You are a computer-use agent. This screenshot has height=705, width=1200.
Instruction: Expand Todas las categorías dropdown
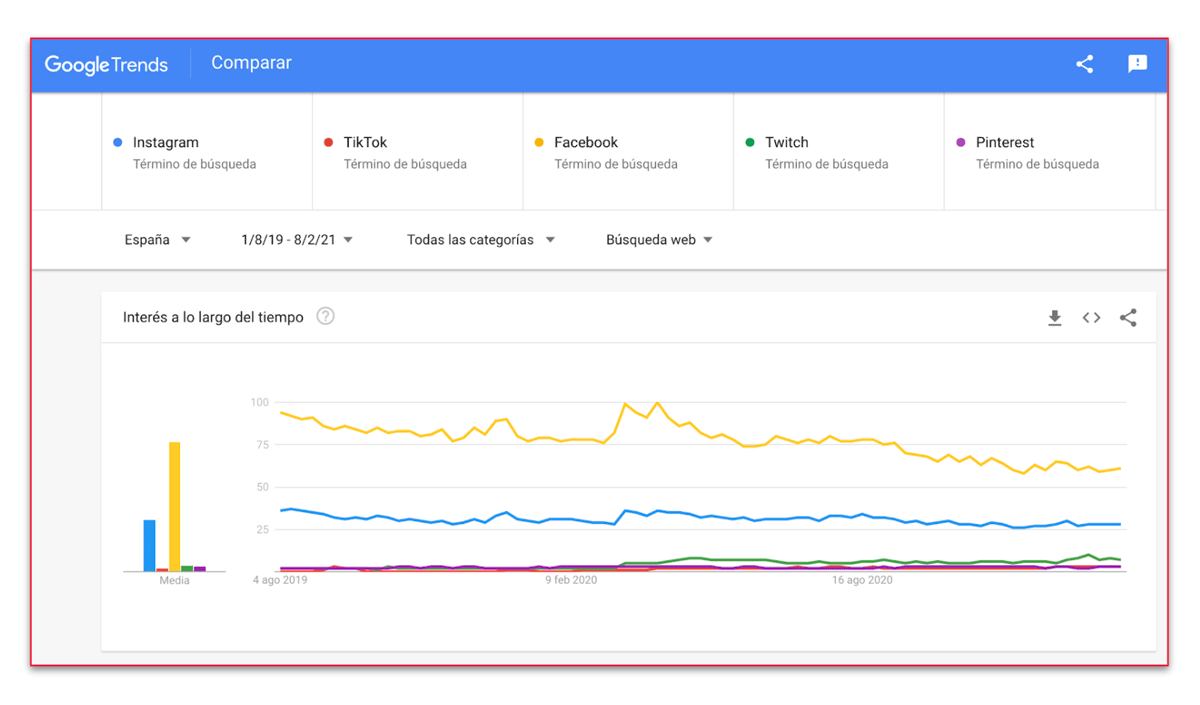pos(480,240)
